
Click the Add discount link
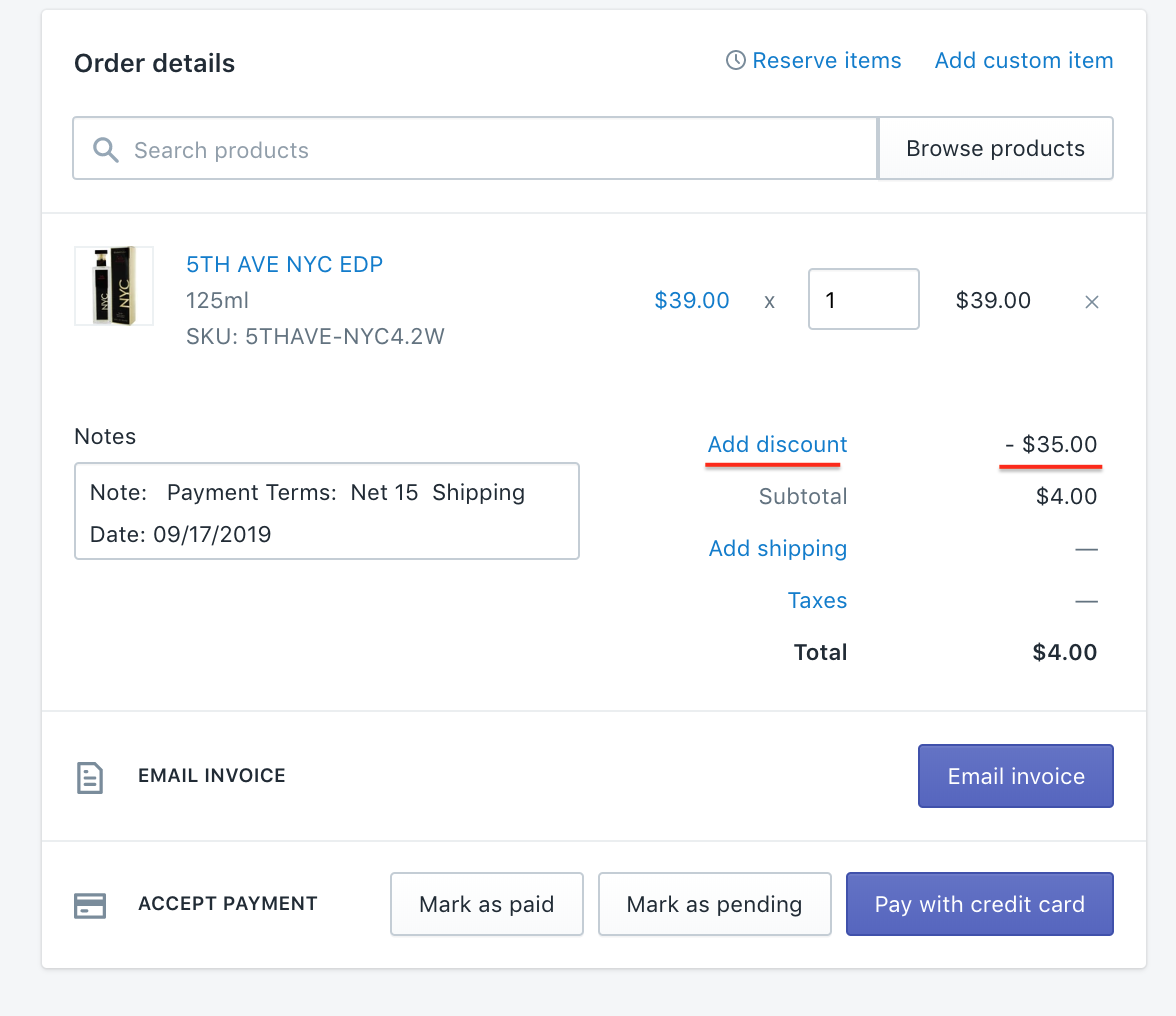tap(777, 444)
